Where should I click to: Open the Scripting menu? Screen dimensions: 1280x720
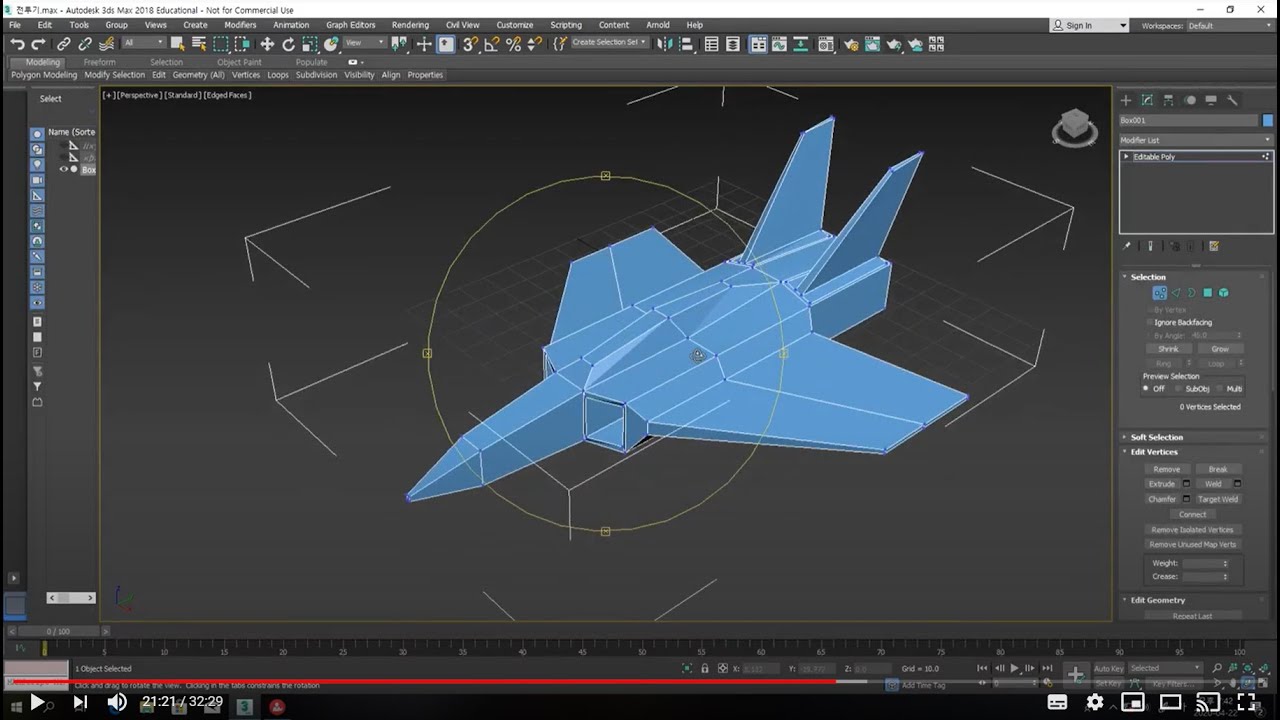tap(565, 25)
